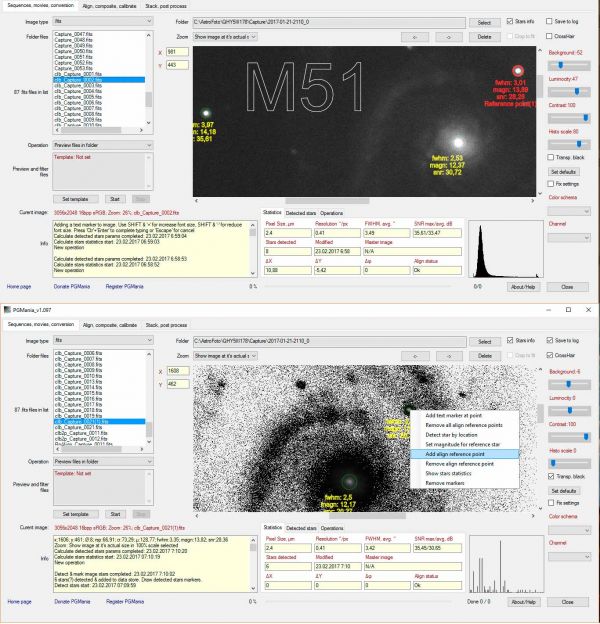
Task: Open 'Operations' tab in lower window
Action: pos(332,528)
